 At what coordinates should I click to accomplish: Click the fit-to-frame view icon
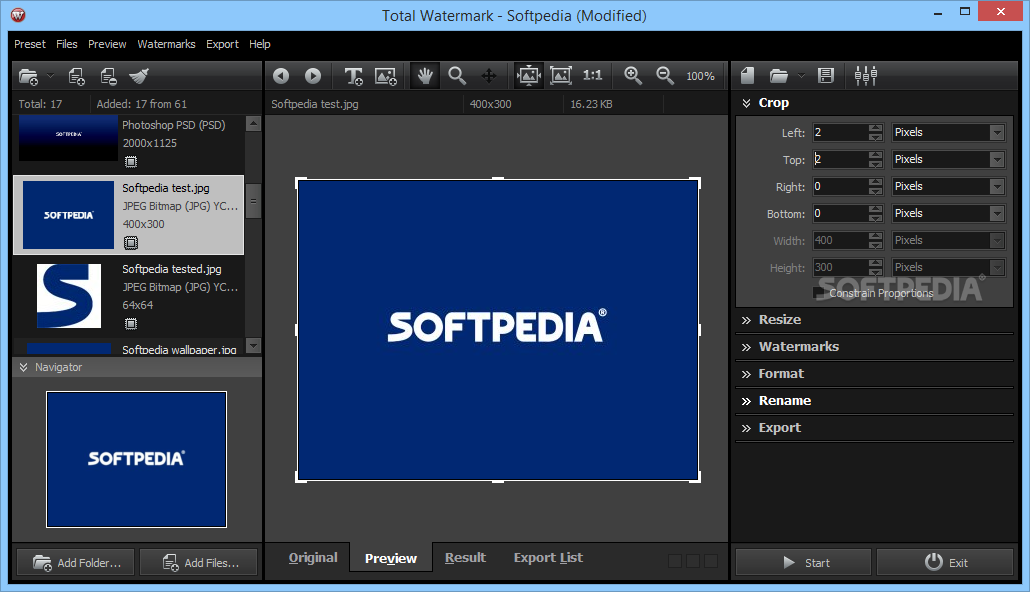(x=561, y=76)
